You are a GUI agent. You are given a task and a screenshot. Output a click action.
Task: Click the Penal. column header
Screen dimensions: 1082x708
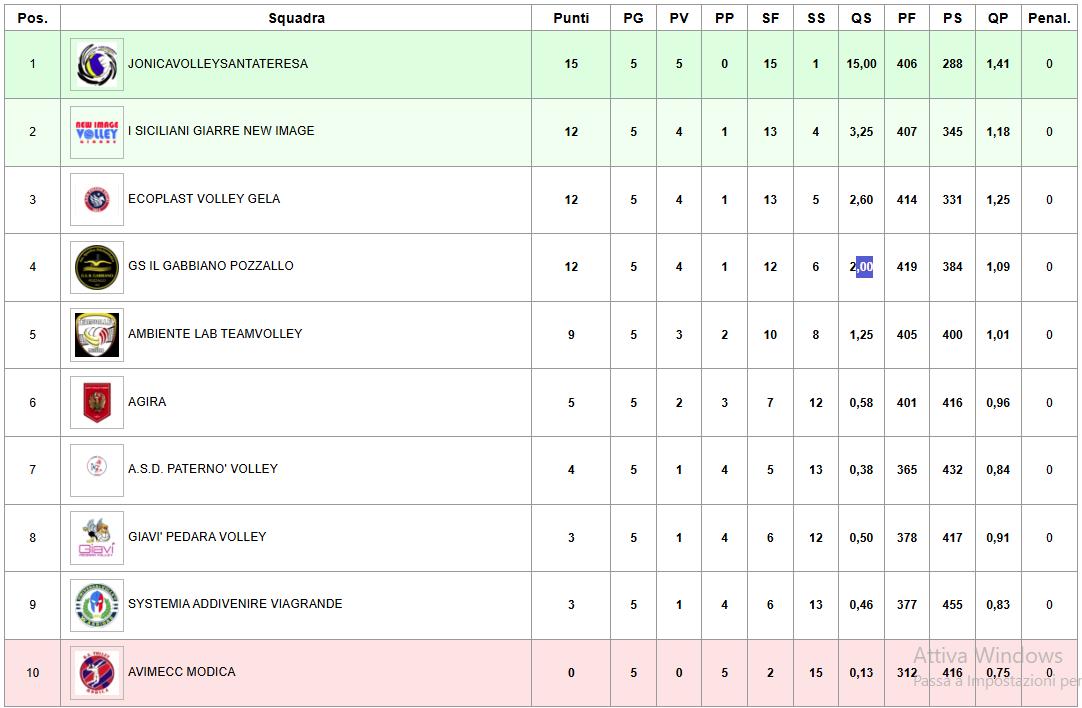pos(1049,18)
